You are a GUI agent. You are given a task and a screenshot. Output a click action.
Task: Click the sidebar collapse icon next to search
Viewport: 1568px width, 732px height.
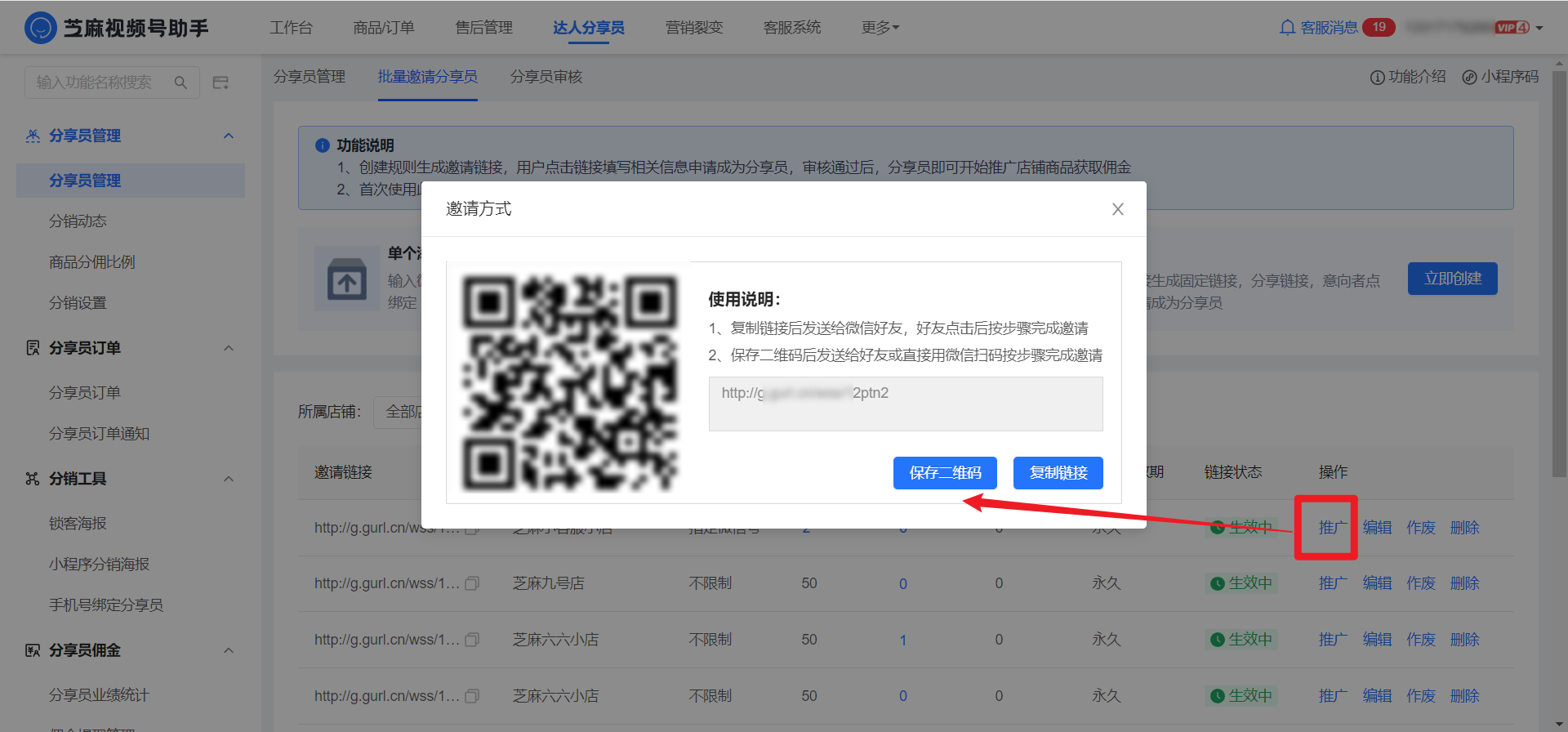(220, 83)
